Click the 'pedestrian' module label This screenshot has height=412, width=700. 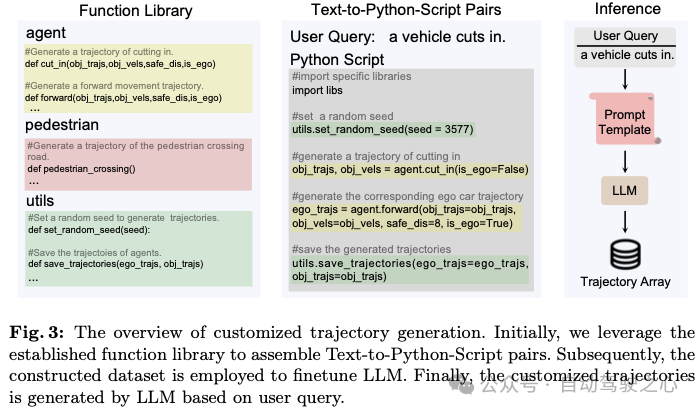pos(62,125)
